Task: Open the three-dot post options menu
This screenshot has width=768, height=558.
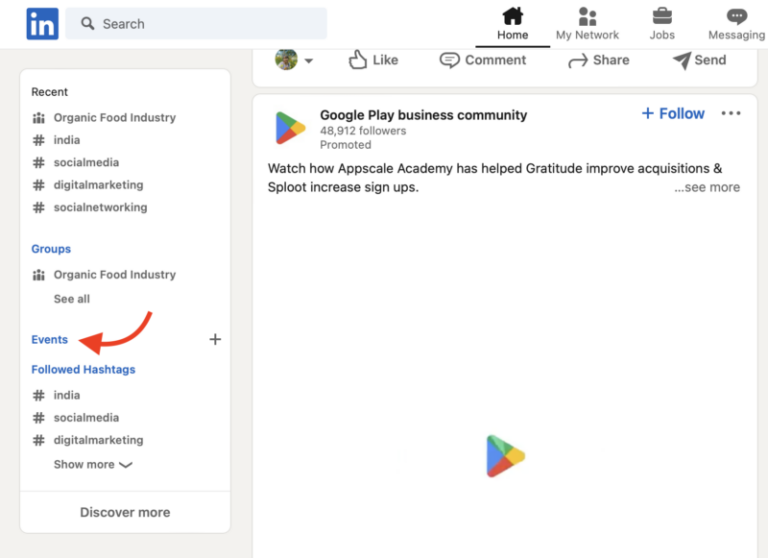Action: tap(731, 113)
